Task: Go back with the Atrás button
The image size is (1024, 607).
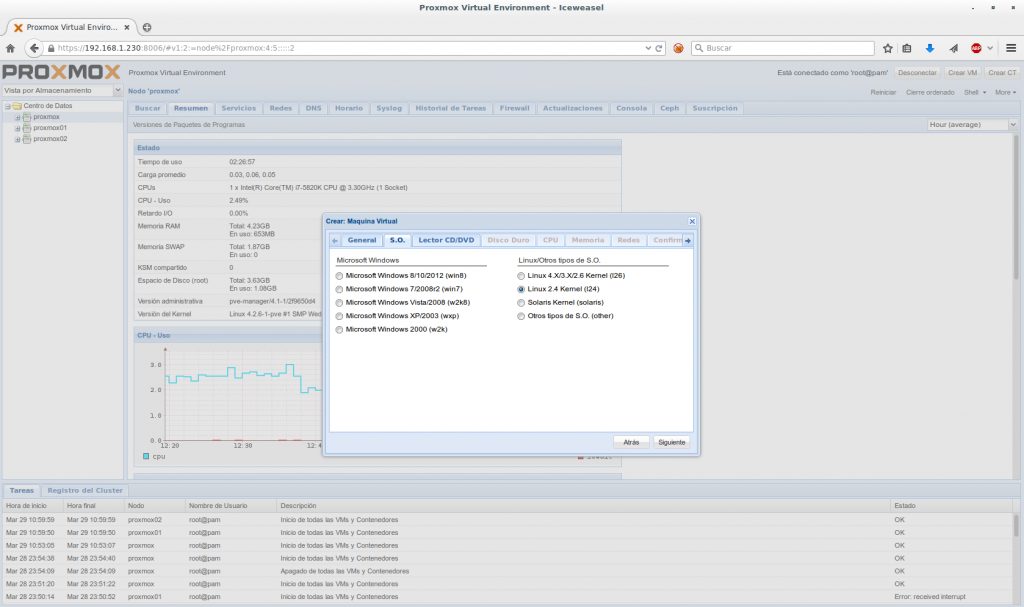Action: click(x=631, y=441)
